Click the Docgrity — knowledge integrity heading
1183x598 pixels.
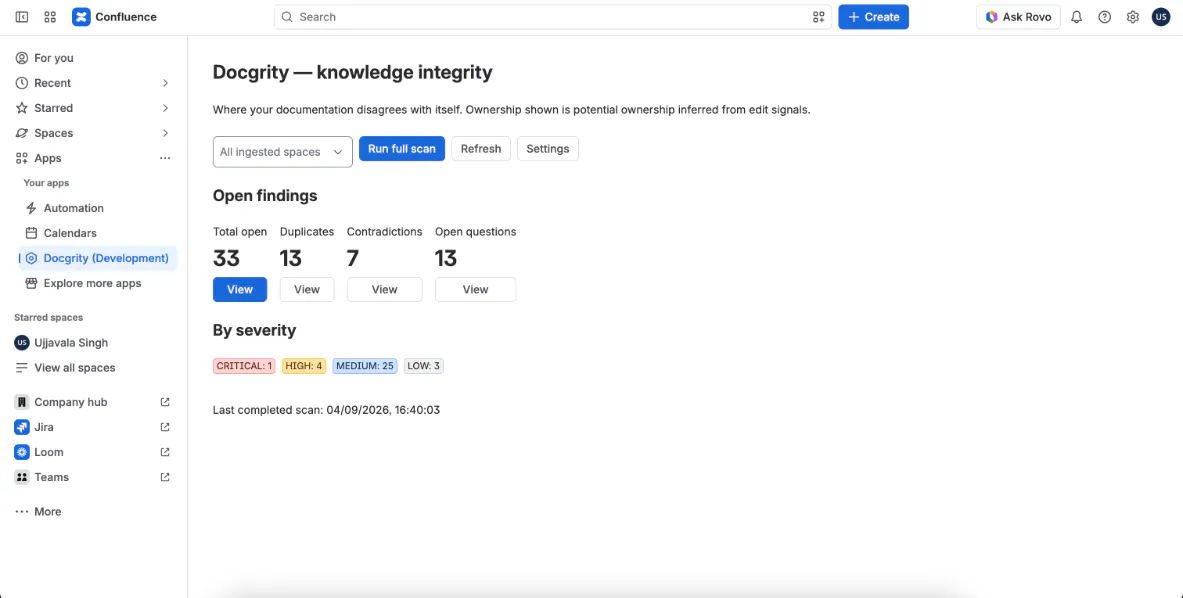click(x=352, y=72)
